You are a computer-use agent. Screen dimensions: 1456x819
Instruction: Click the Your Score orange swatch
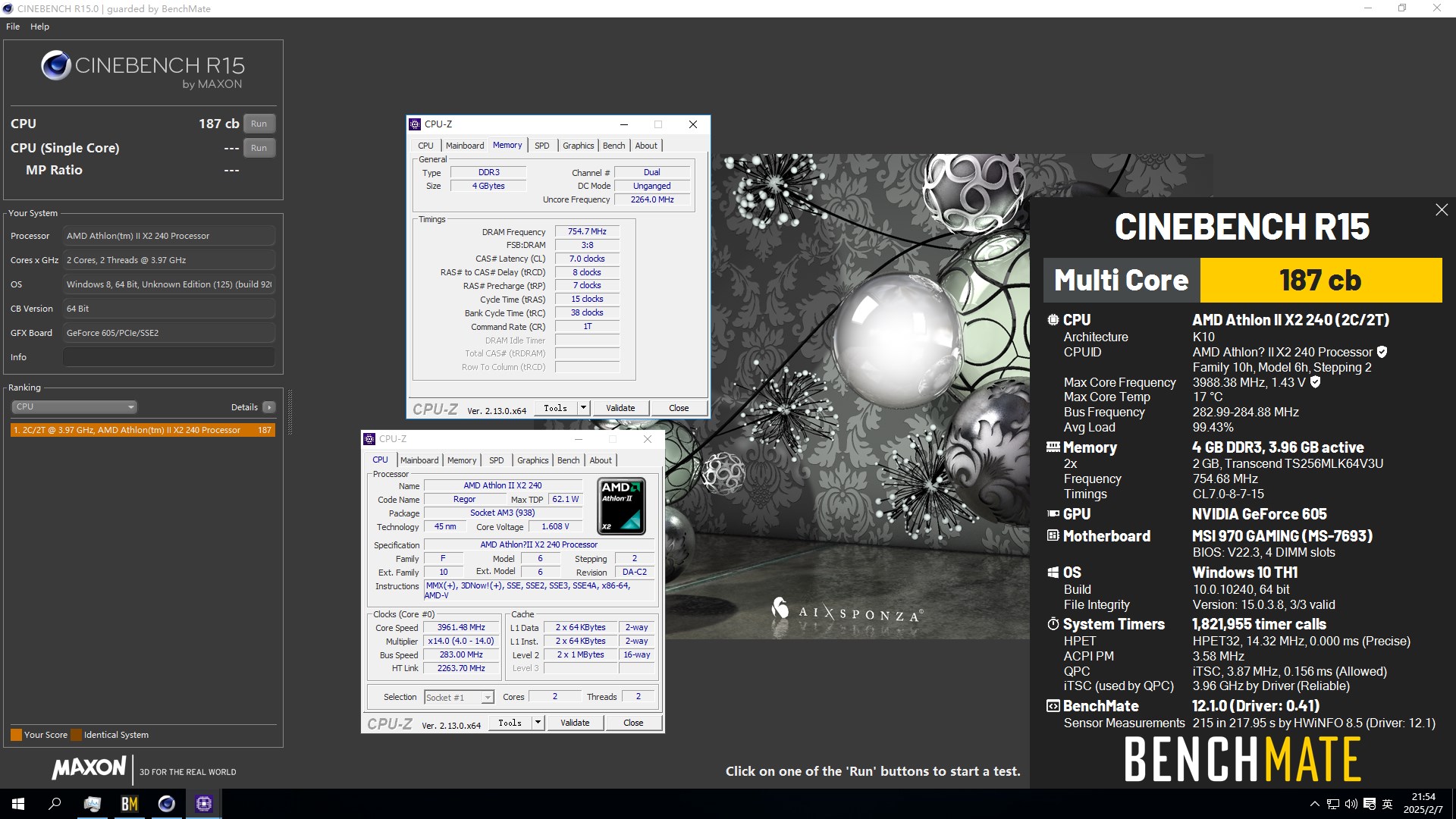16,735
